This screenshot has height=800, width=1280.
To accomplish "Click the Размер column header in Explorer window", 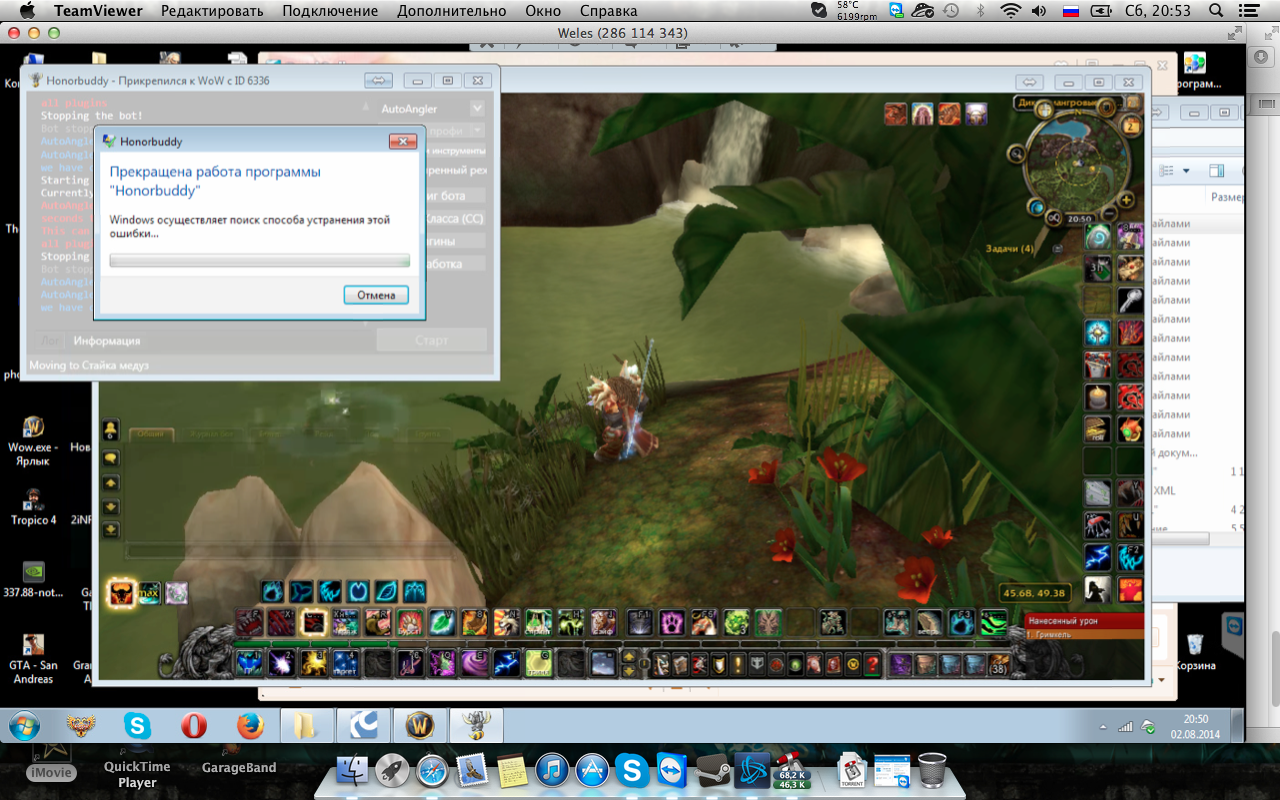I will pos(1228,197).
